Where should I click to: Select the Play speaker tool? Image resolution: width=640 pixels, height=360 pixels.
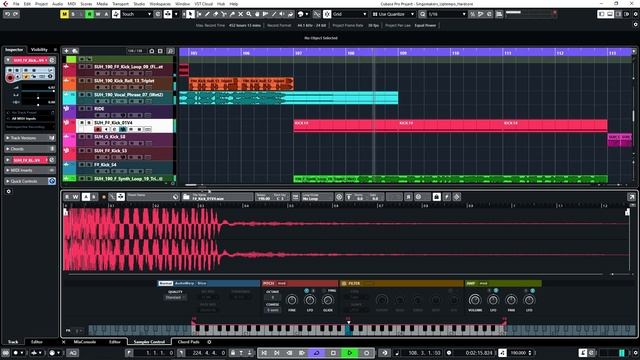pos(282,14)
